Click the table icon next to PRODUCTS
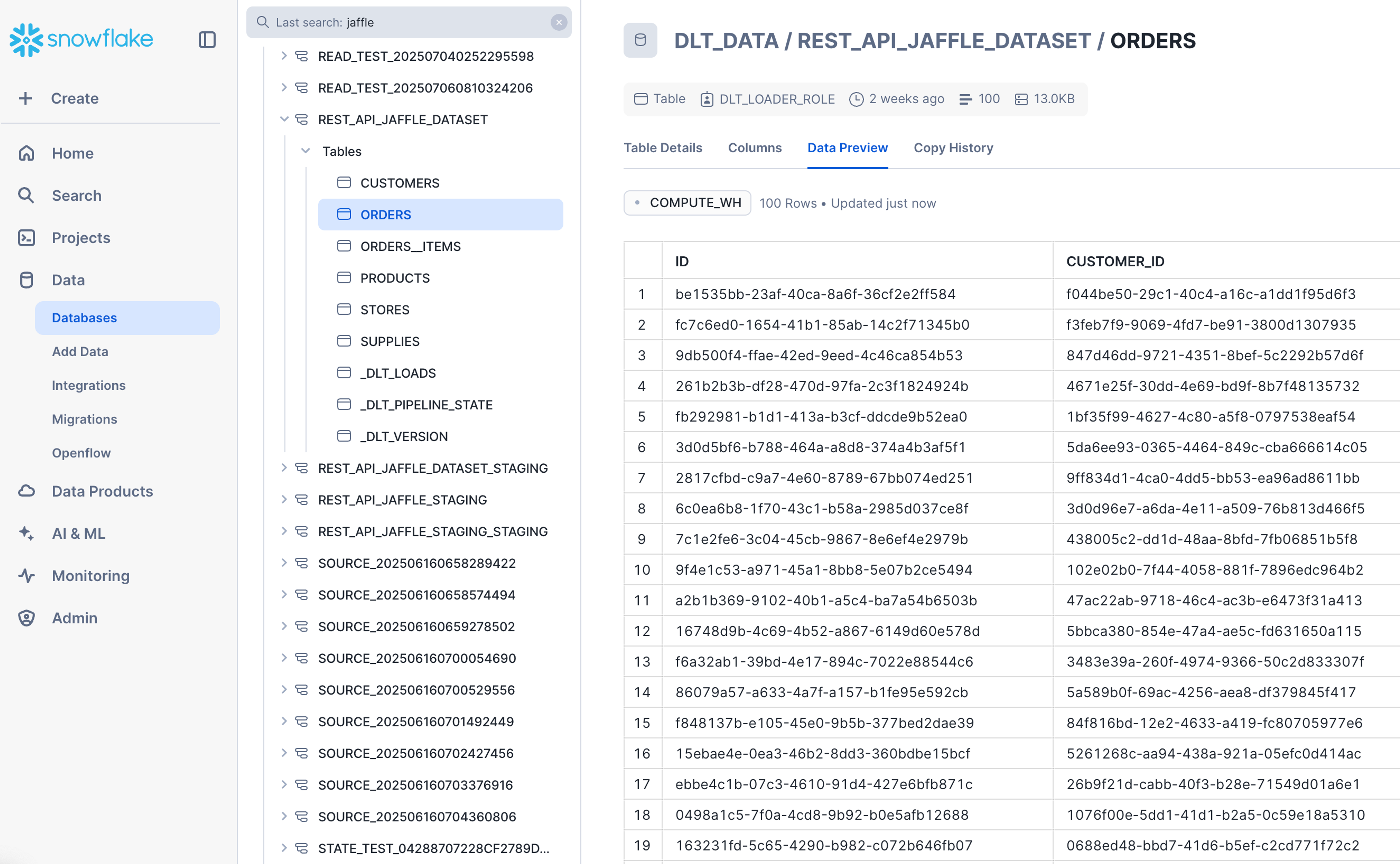This screenshot has height=864, width=1400. click(344, 278)
